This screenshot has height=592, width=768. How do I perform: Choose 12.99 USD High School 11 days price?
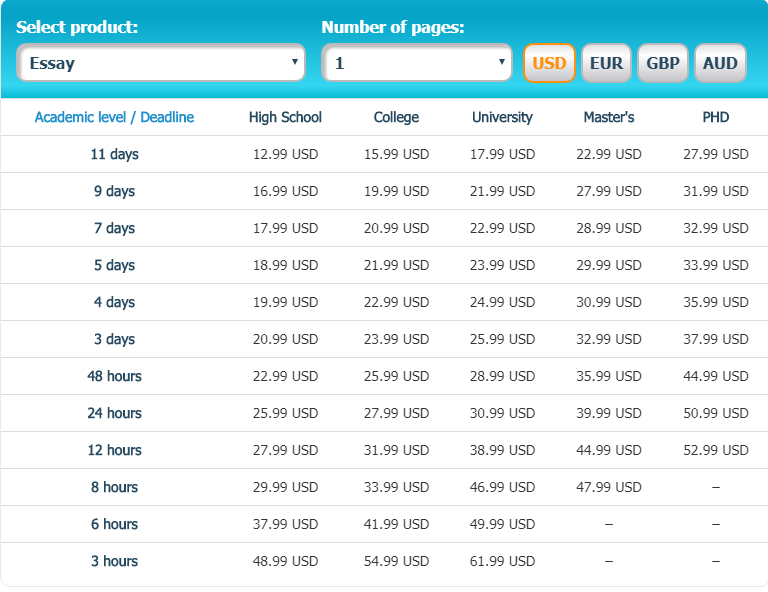pyautogui.click(x=285, y=154)
